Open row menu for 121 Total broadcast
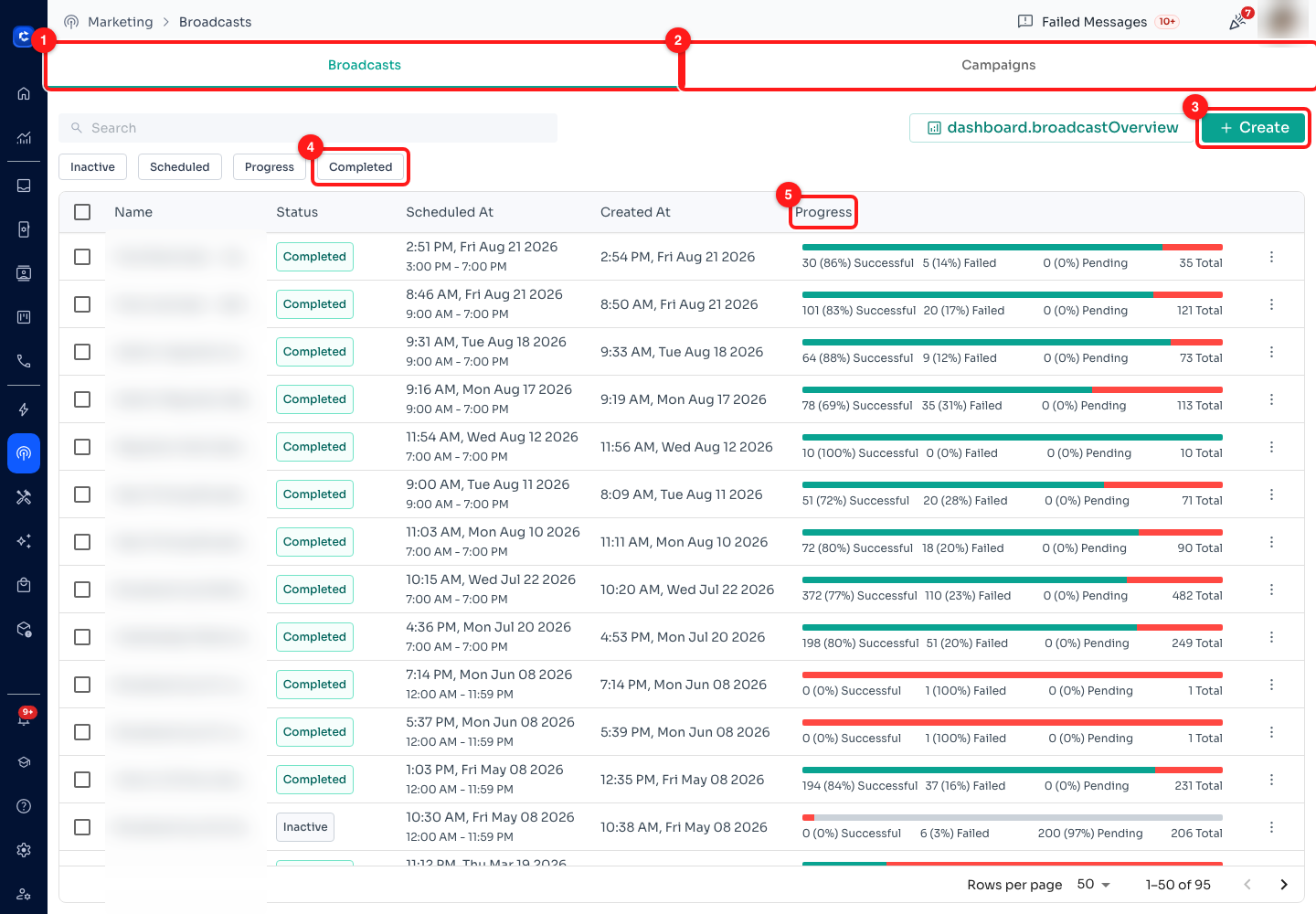The width and height of the screenshot is (1316, 914). pos(1271,304)
